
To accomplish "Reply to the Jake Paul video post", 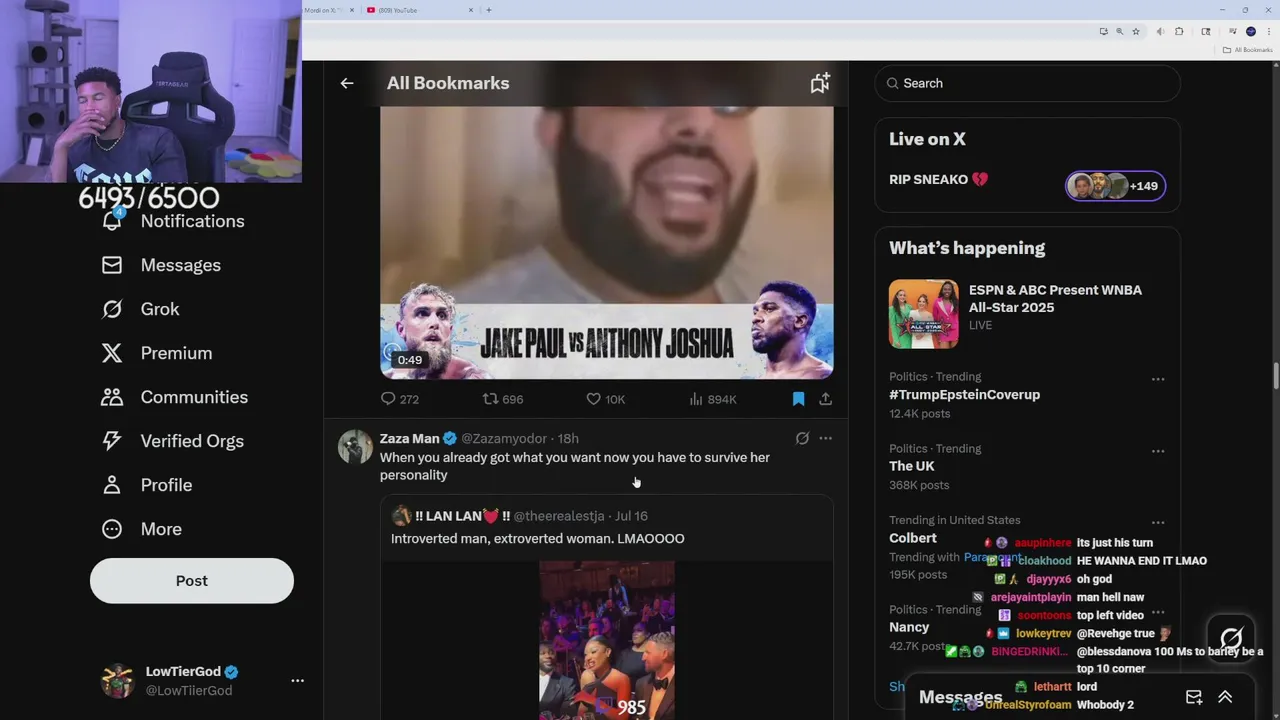I will [399, 399].
